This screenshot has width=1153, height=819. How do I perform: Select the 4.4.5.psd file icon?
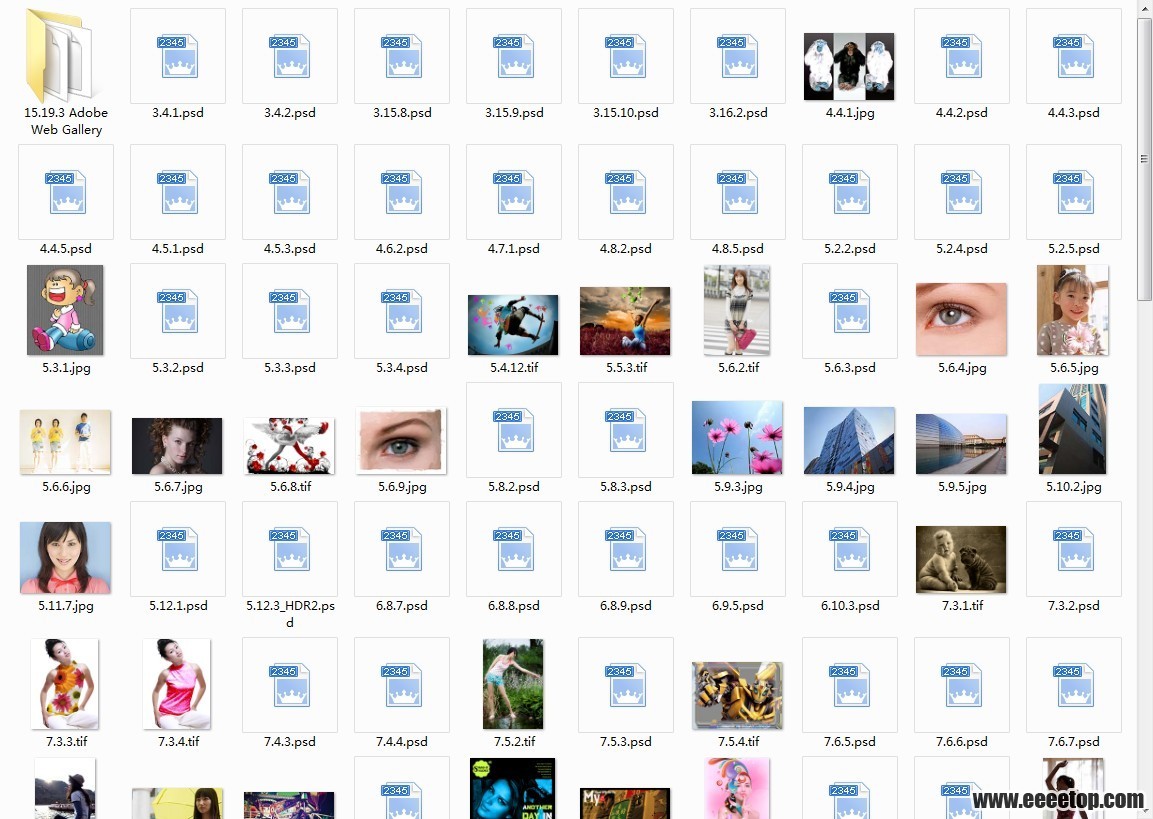(66, 192)
